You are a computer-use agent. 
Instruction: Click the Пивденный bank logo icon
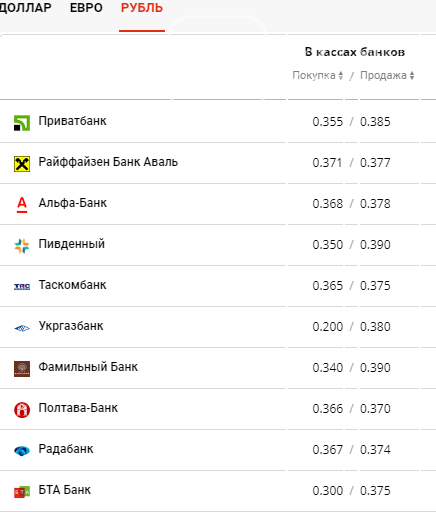(x=22, y=246)
